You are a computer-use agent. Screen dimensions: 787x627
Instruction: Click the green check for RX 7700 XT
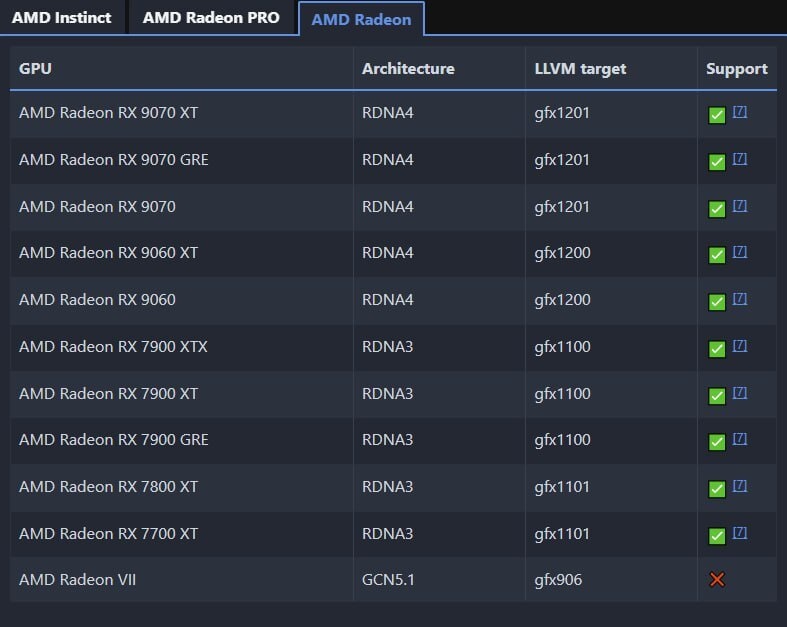click(x=717, y=536)
